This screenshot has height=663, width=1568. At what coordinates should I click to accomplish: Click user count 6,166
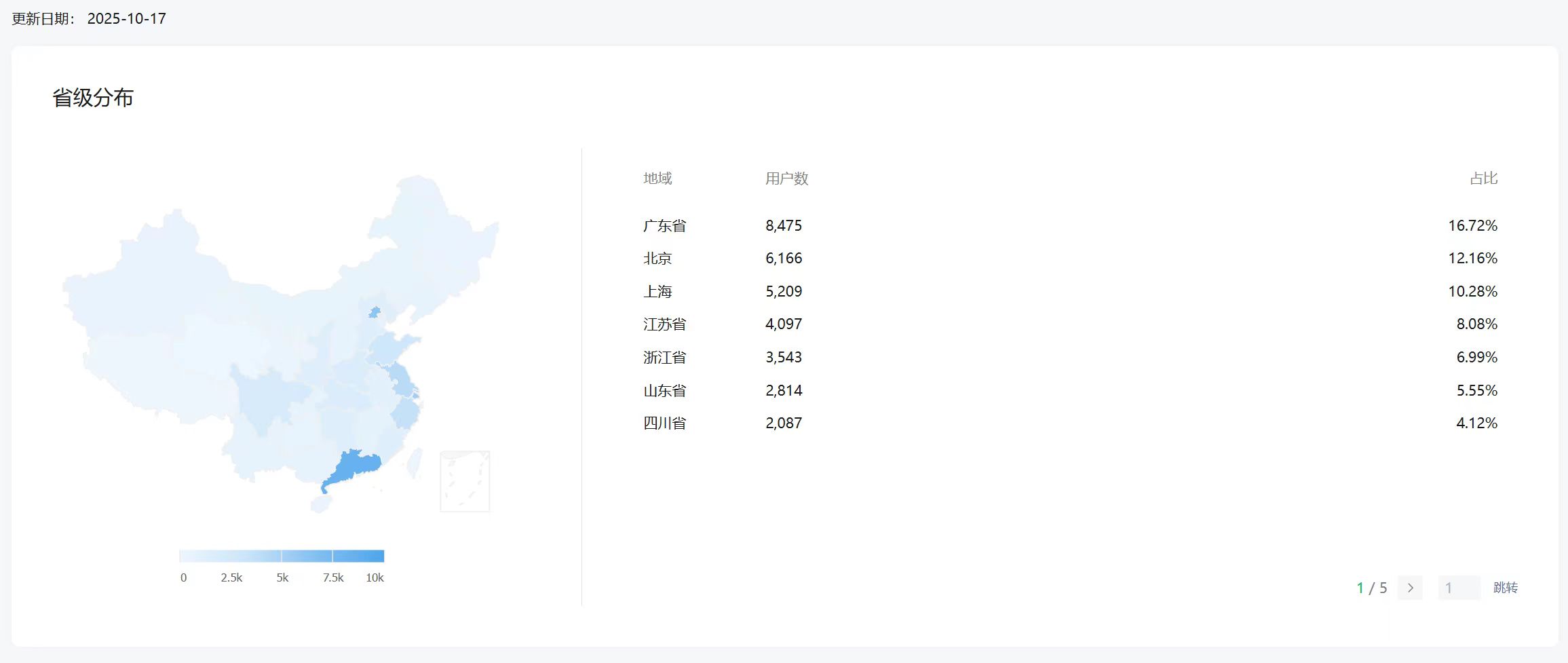(x=784, y=259)
